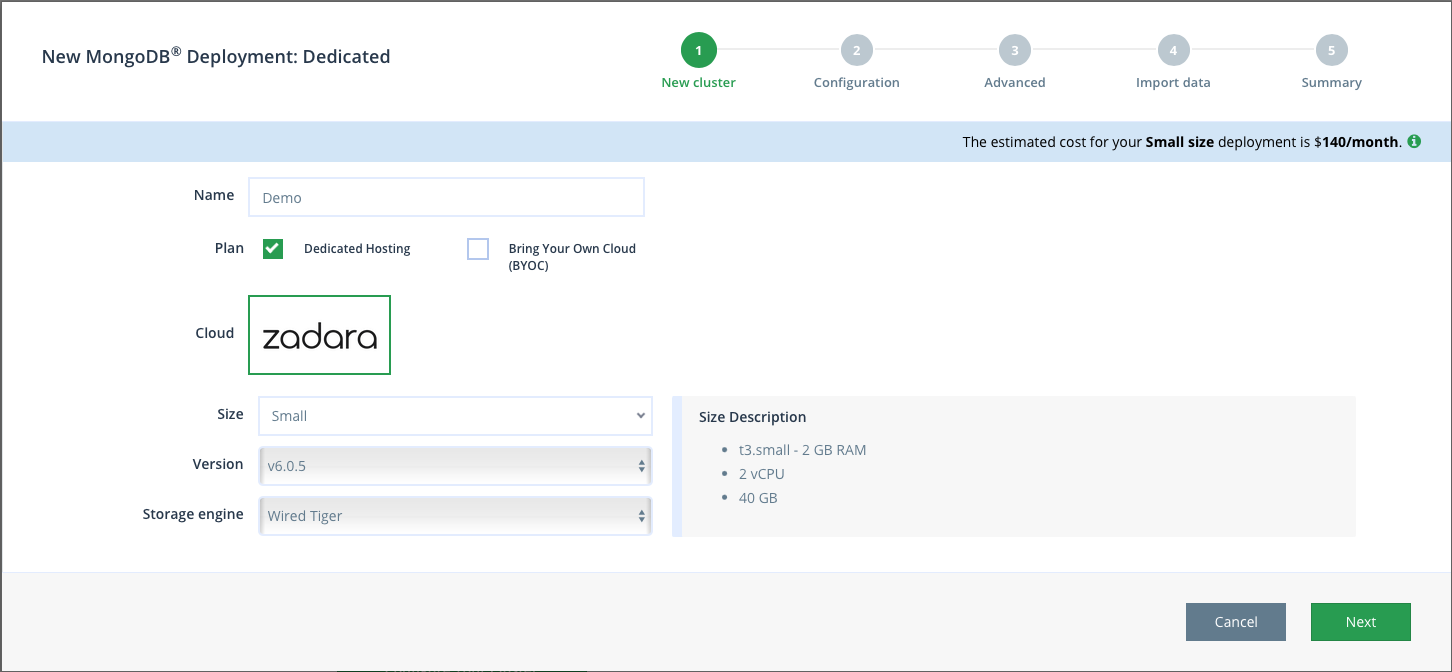The height and width of the screenshot is (672, 1452).
Task: Click the green info icon beside estimated cost
Action: (x=1414, y=142)
